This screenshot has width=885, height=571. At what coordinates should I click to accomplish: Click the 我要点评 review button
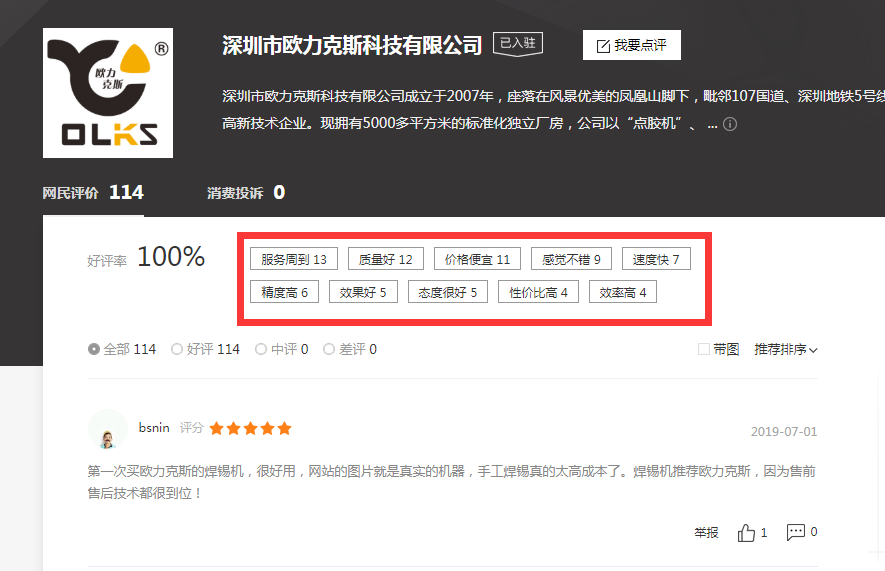click(x=632, y=45)
